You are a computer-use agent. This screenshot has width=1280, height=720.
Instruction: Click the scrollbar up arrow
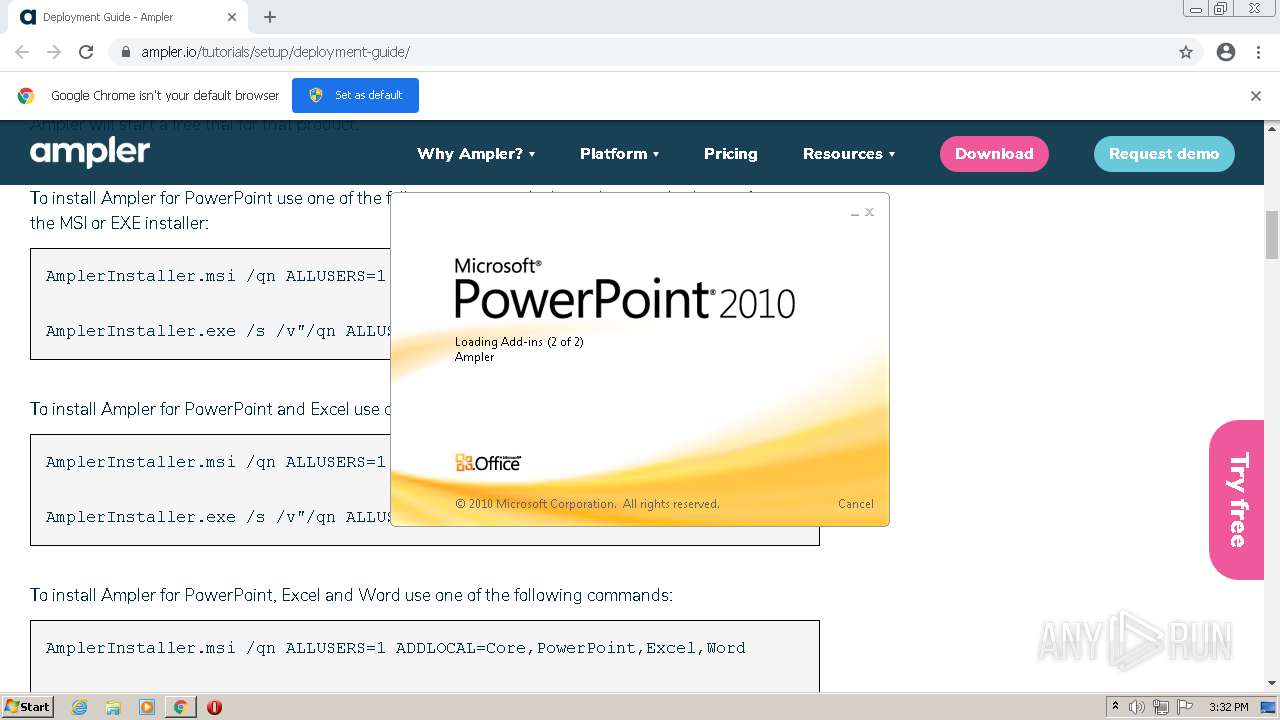coord(1272,128)
